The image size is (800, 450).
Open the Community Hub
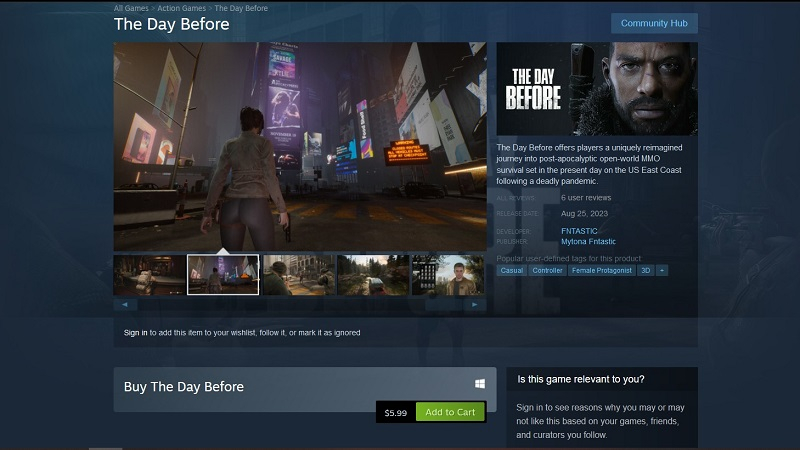pos(654,23)
